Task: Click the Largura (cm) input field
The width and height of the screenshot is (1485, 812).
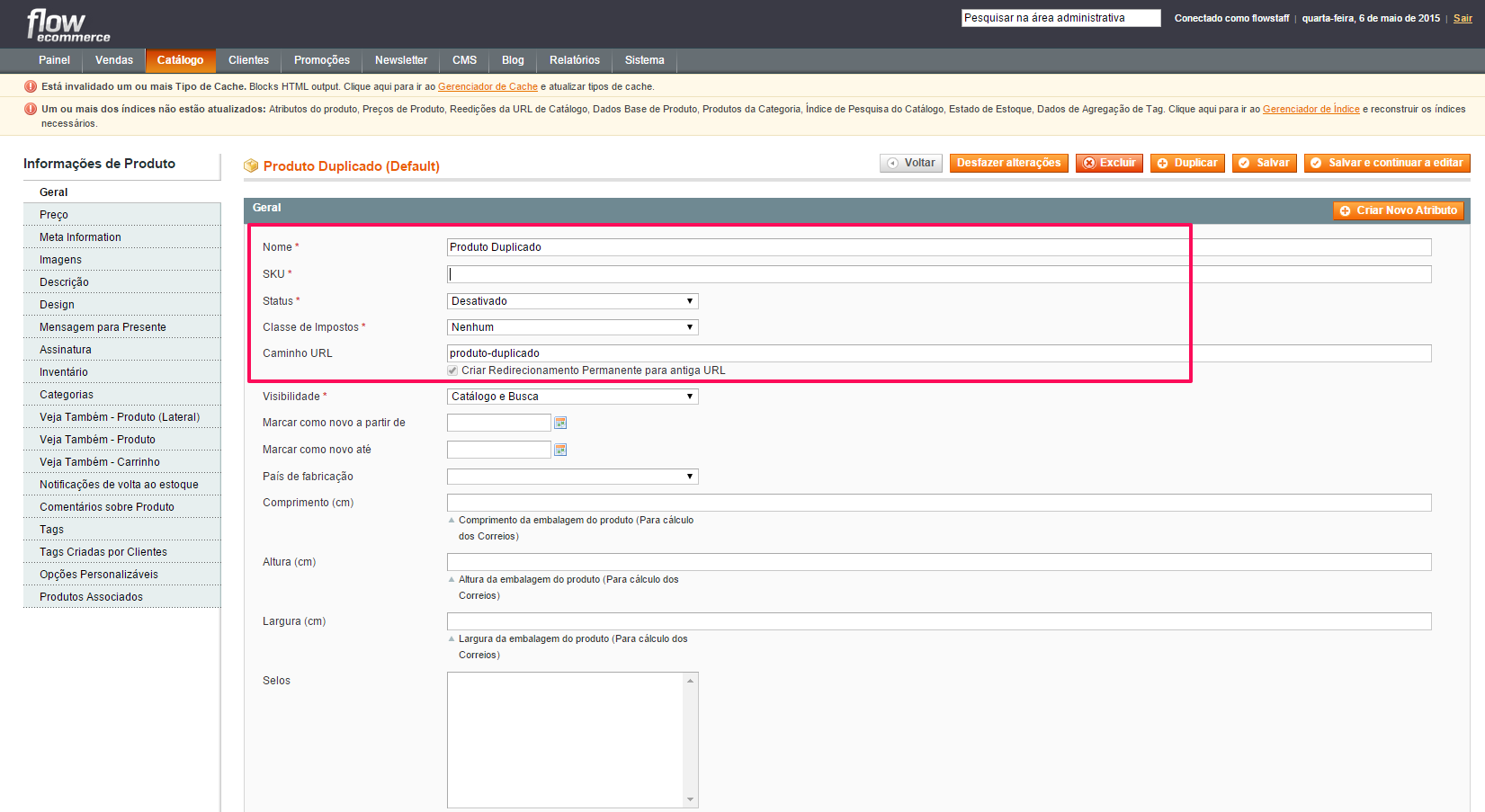Action: coord(939,621)
